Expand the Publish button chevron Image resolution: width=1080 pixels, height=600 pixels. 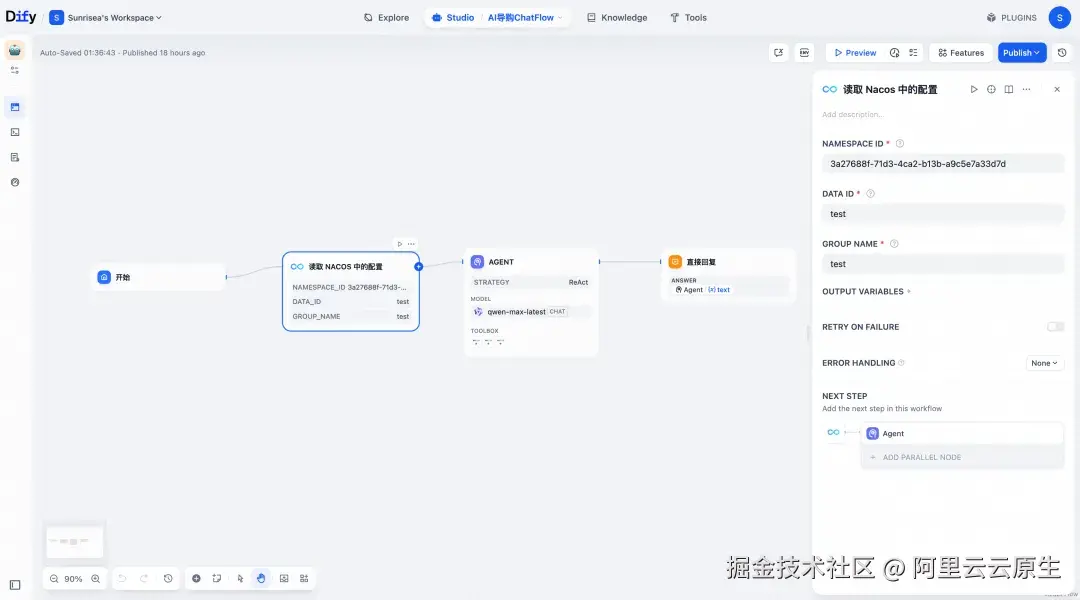tap(1036, 52)
